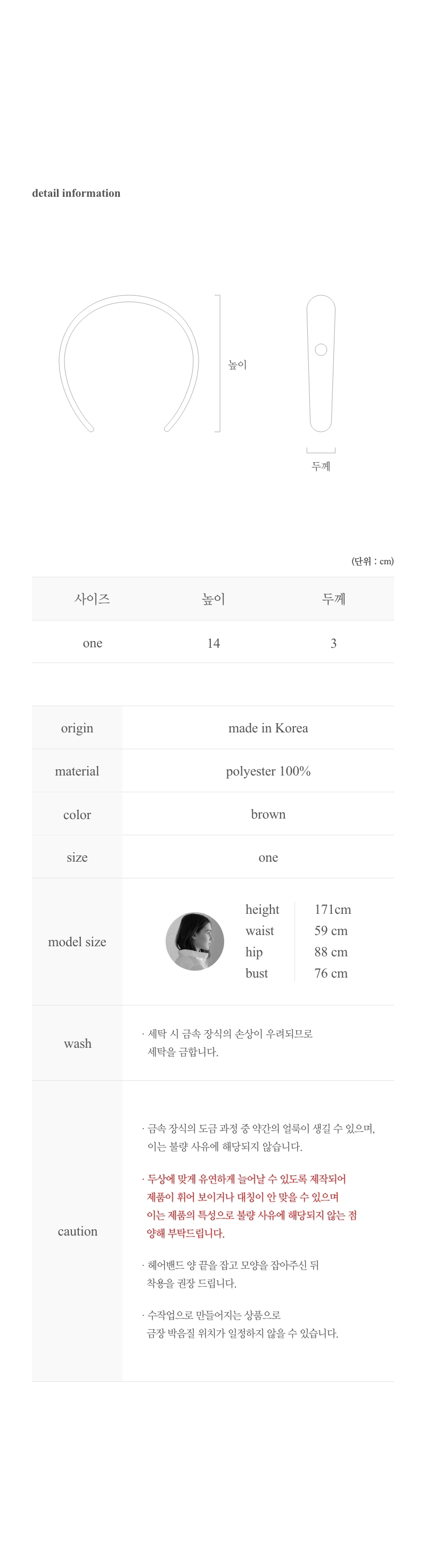Viewport: 426px width, 1568px height.
Task: Click the small circle on the side-view diagram
Action: tap(321, 349)
